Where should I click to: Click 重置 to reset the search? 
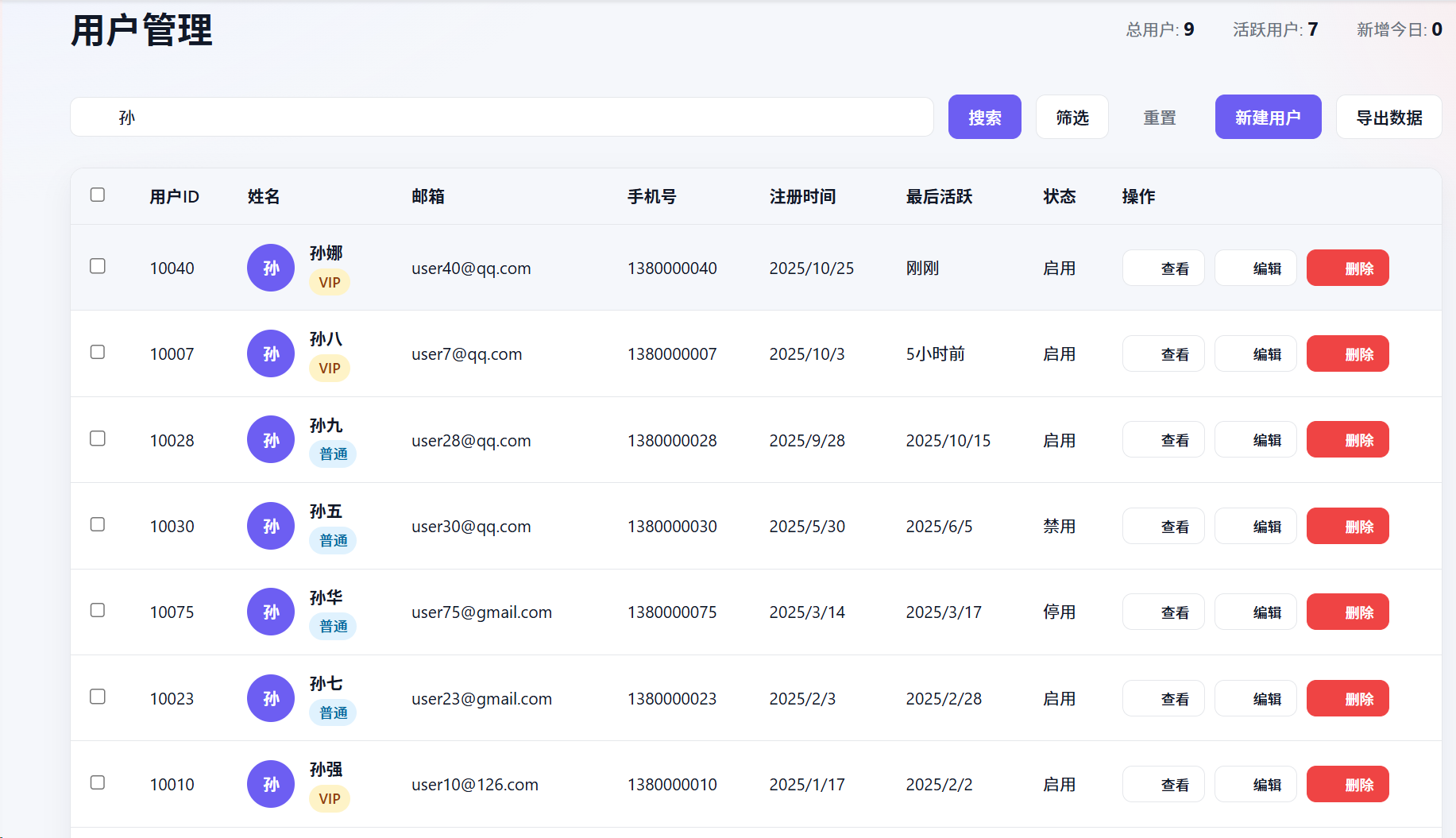tap(1159, 117)
